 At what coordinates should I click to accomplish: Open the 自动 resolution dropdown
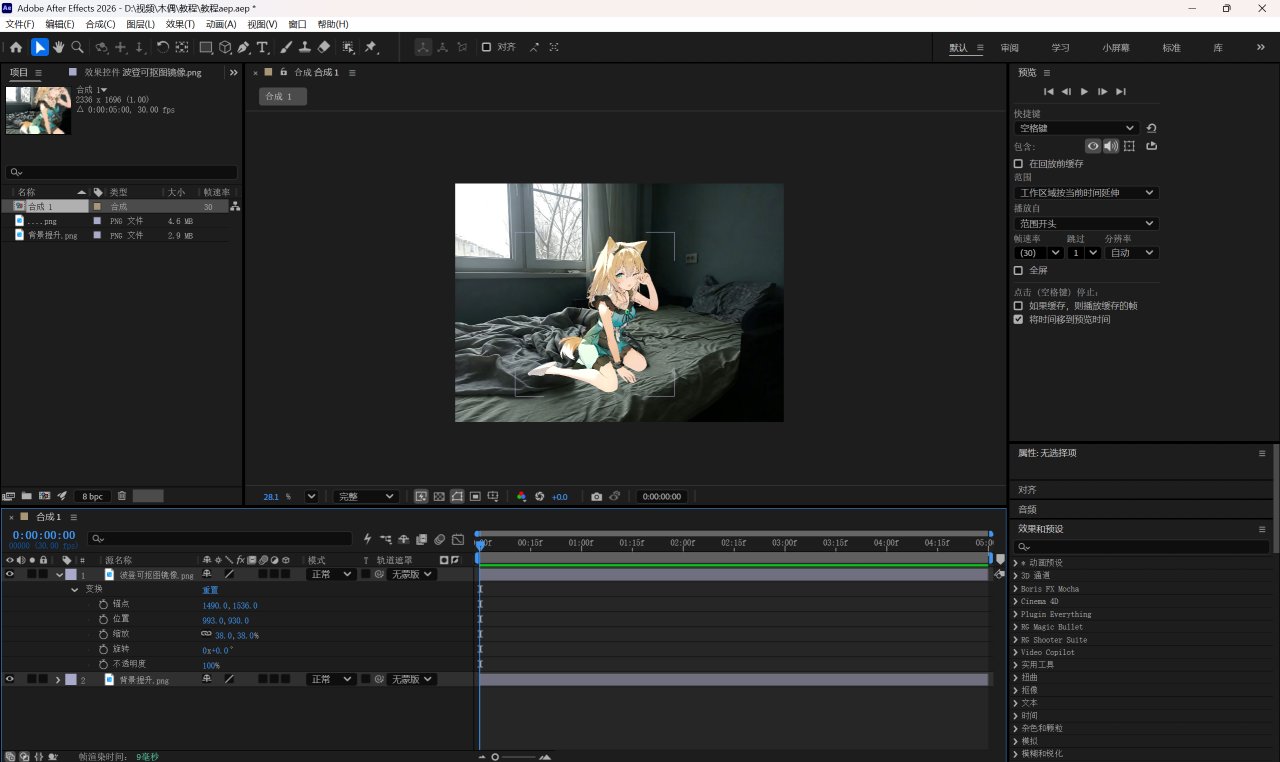tap(1132, 253)
